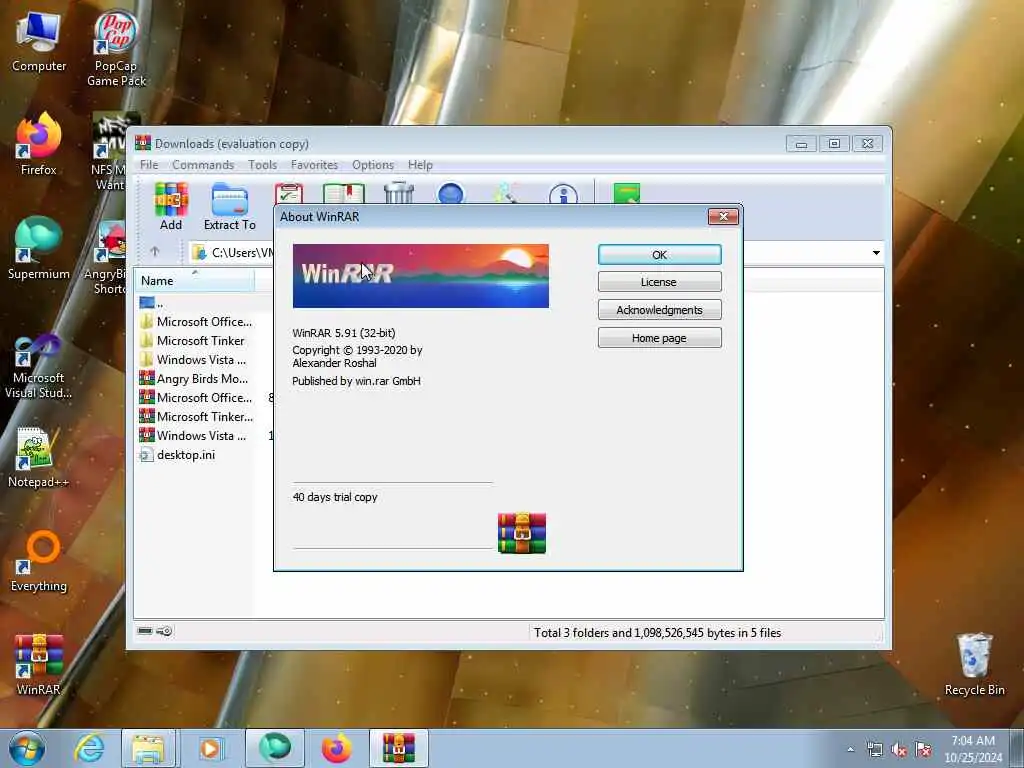
Task: Select Microsoft Visual Studio desktop shortcut
Action: [x=39, y=366]
